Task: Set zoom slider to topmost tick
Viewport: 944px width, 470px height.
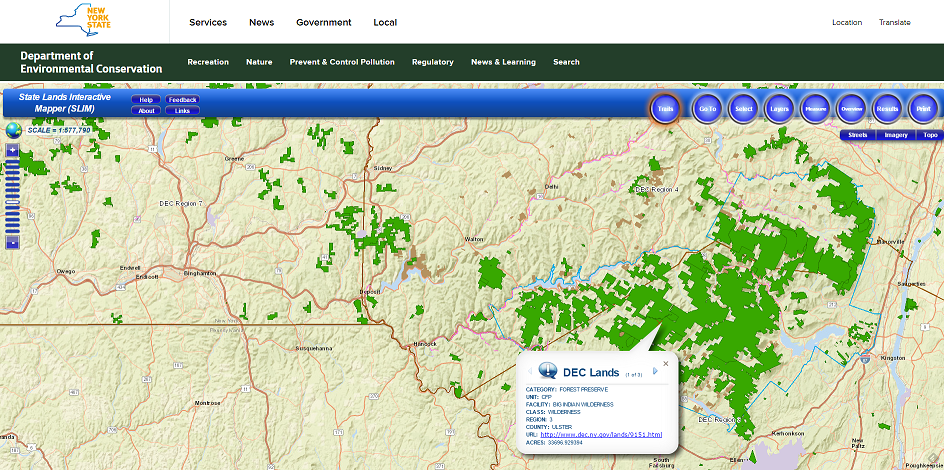Action: tap(13, 161)
